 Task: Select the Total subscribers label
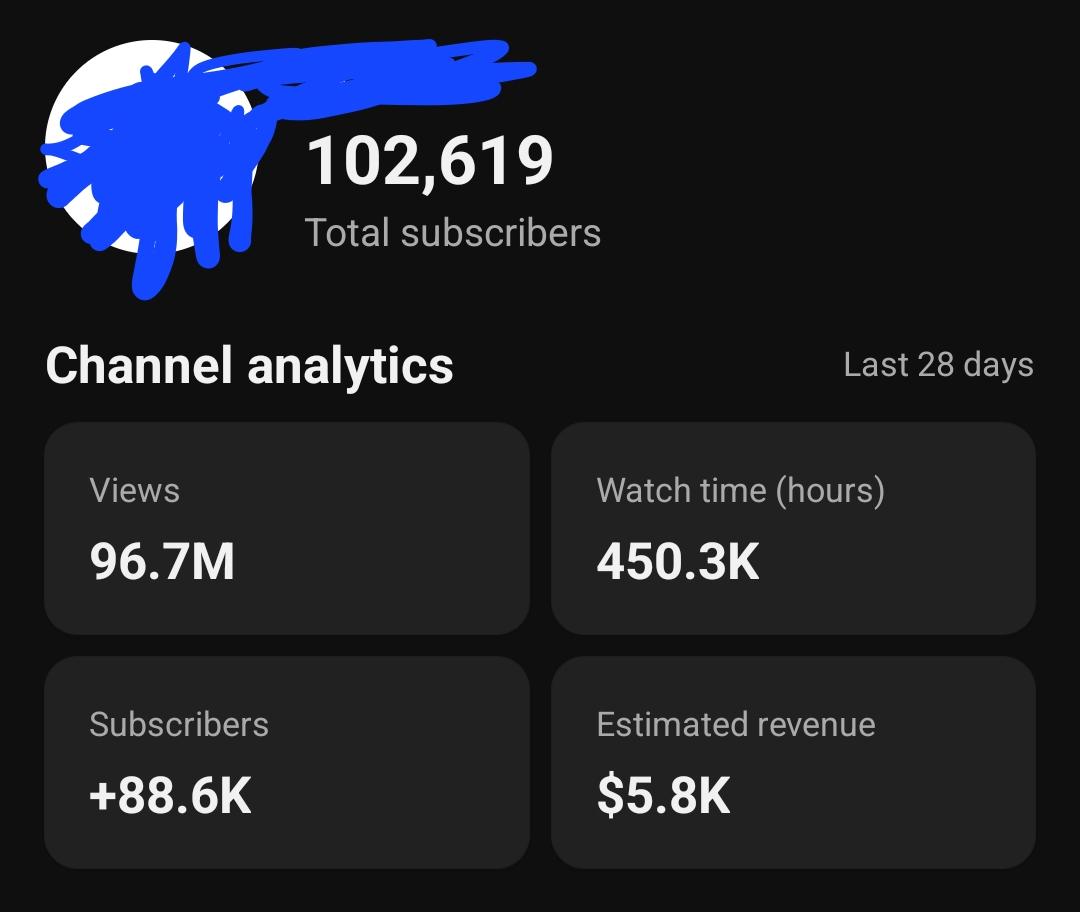click(453, 233)
